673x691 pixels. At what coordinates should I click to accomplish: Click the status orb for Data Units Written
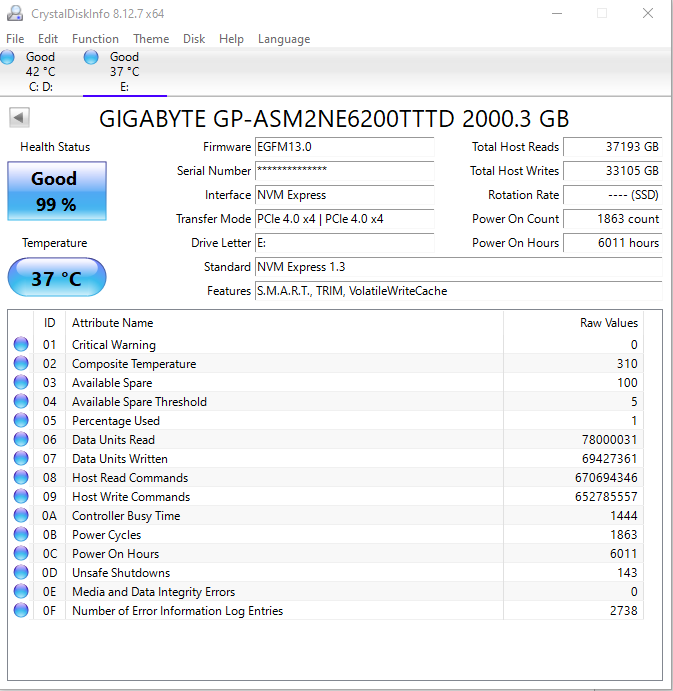pos(21,458)
